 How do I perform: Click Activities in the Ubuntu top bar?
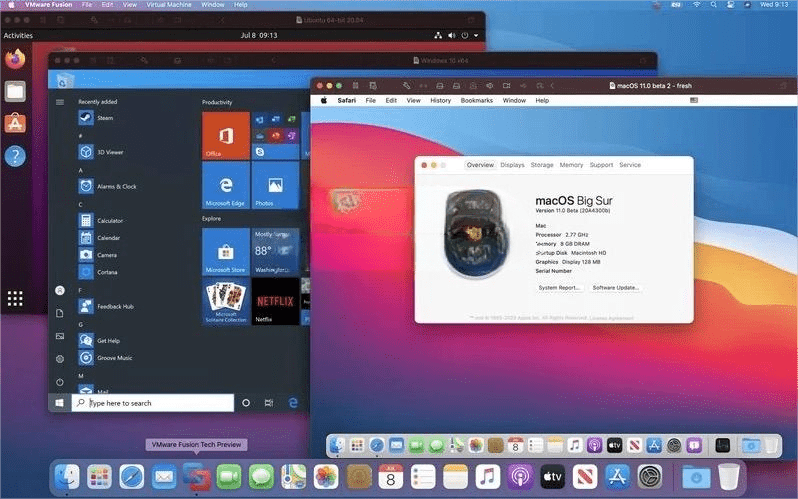tap(18, 35)
